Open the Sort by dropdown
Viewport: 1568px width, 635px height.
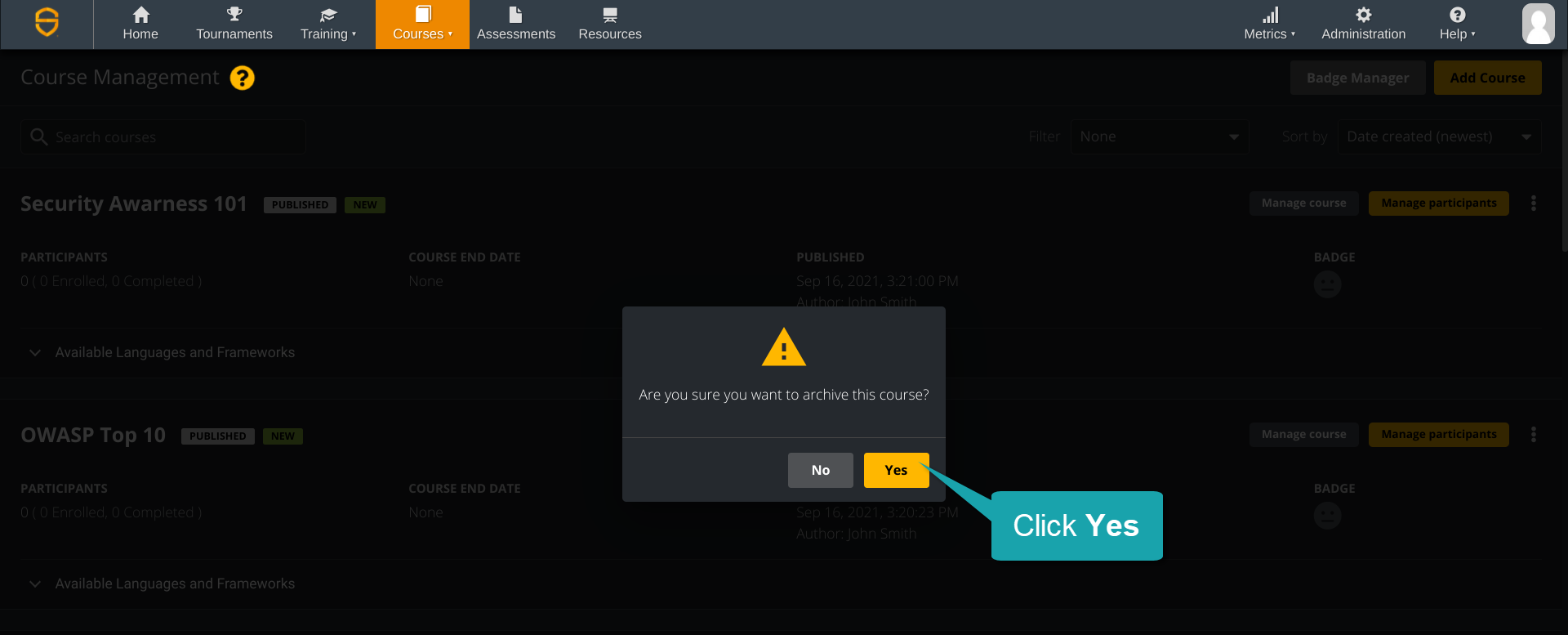point(1439,137)
